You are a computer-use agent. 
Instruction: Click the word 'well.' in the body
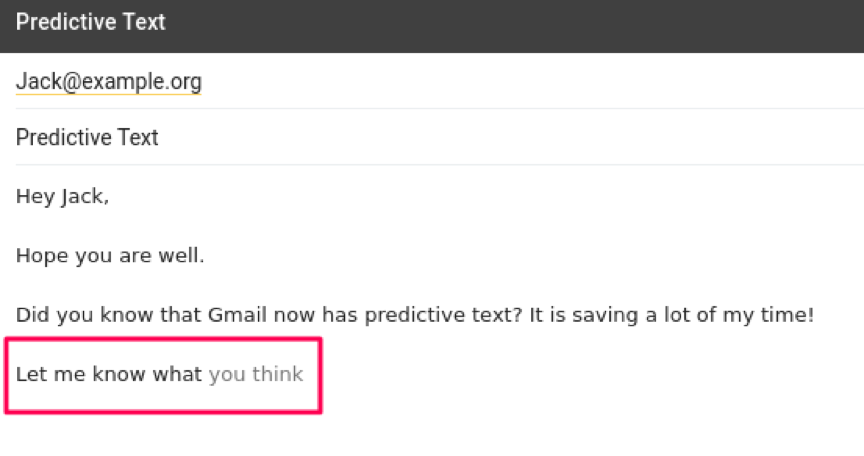pyautogui.click(x=181, y=256)
